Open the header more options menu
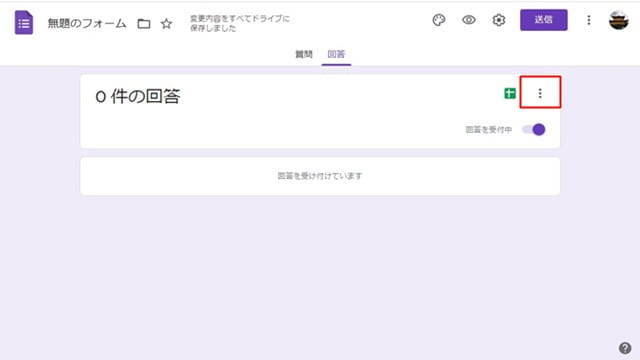Screen dimensions: 640x360 (x=589, y=20)
